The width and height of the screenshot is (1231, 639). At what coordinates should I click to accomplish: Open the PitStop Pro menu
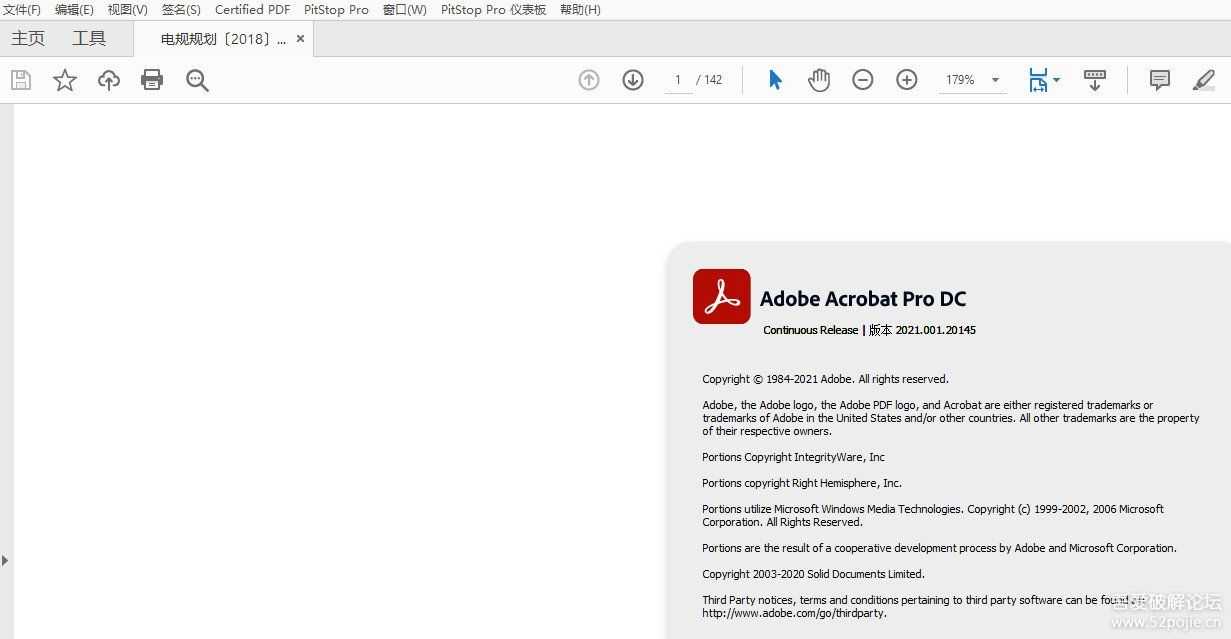pyautogui.click(x=336, y=10)
